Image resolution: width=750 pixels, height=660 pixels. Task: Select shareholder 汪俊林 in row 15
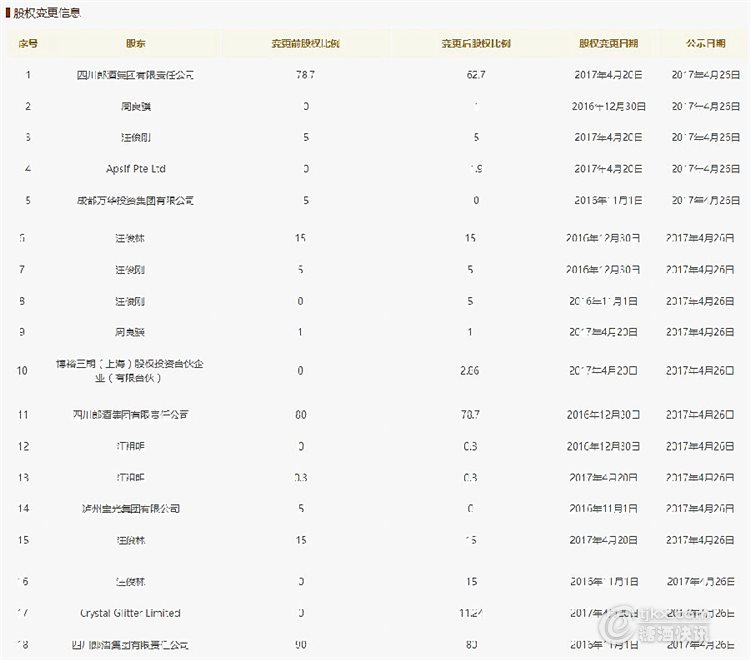130,540
